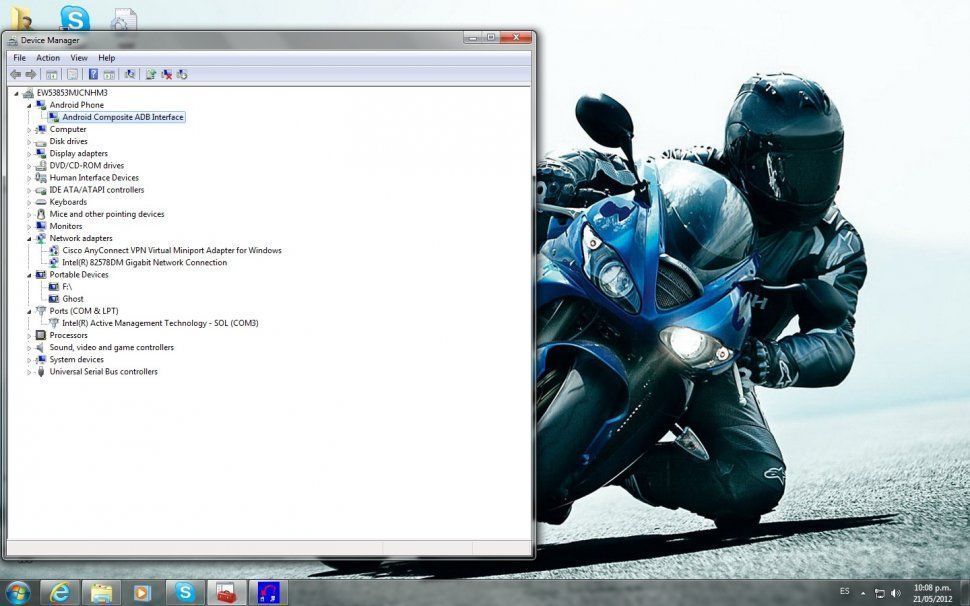Expand the Monitors category

[x=29, y=226]
